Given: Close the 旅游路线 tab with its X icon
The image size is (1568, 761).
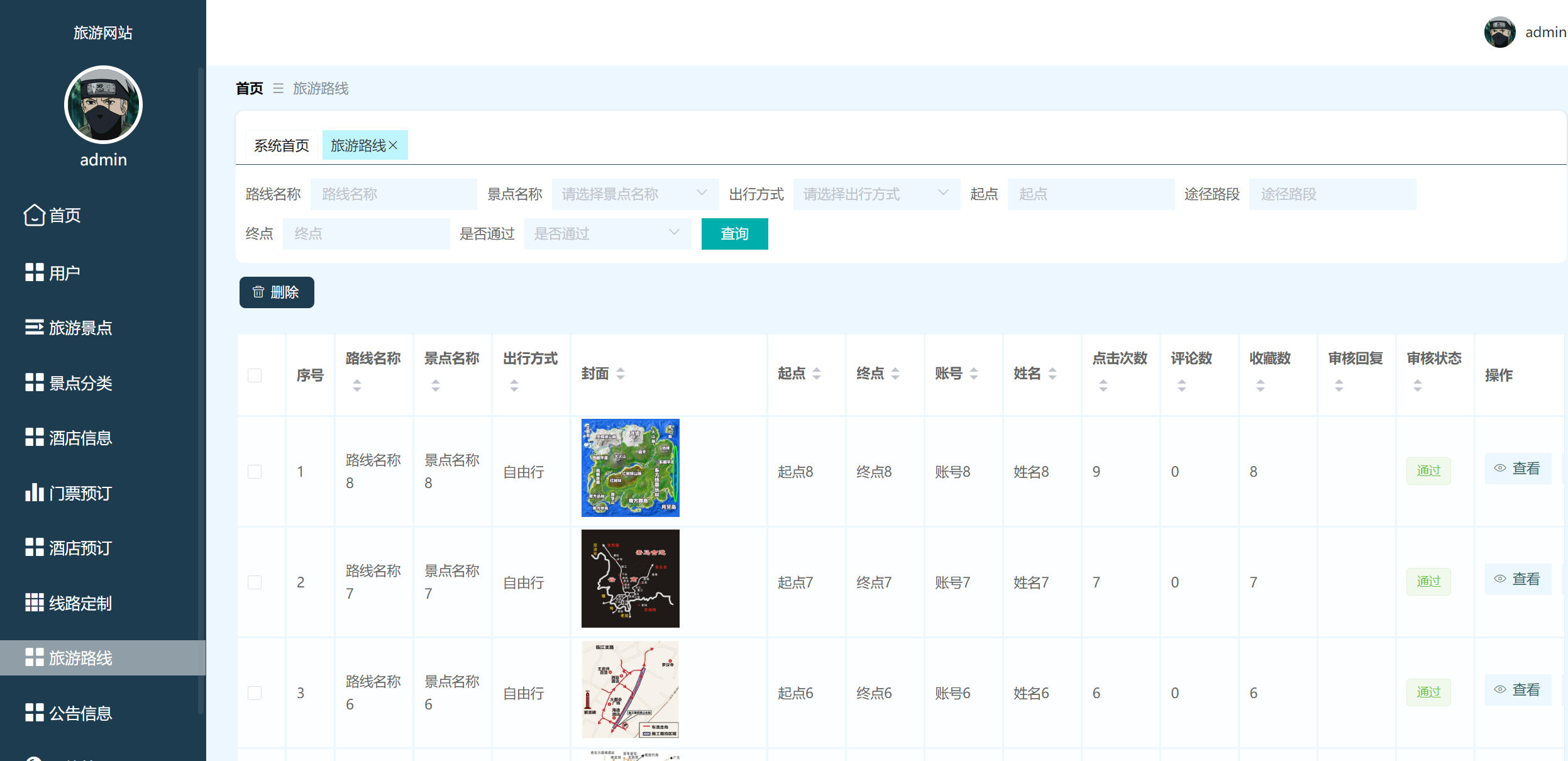Looking at the screenshot, I should pyautogui.click(x=393, y=145).
